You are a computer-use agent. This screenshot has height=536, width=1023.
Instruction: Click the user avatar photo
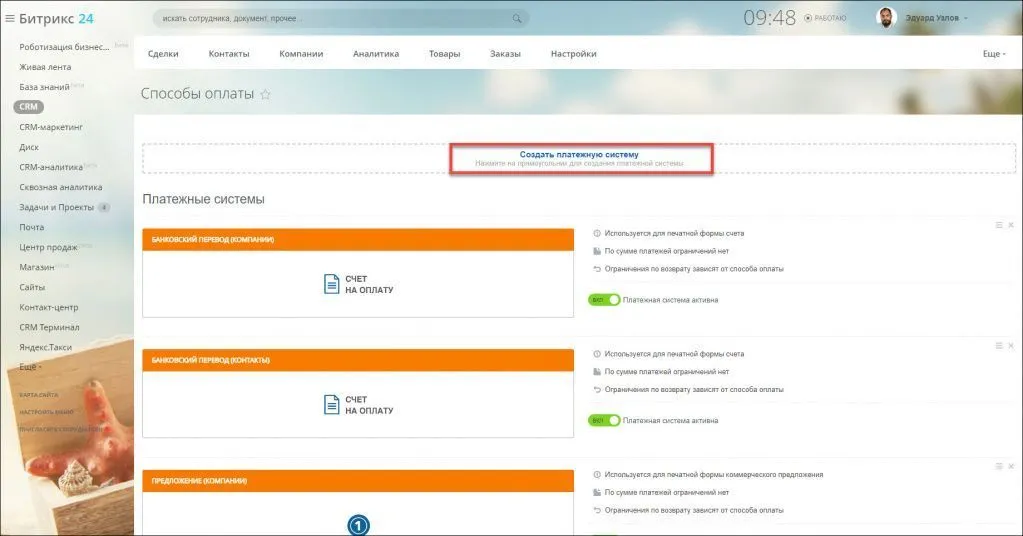[x=886, y=17]
